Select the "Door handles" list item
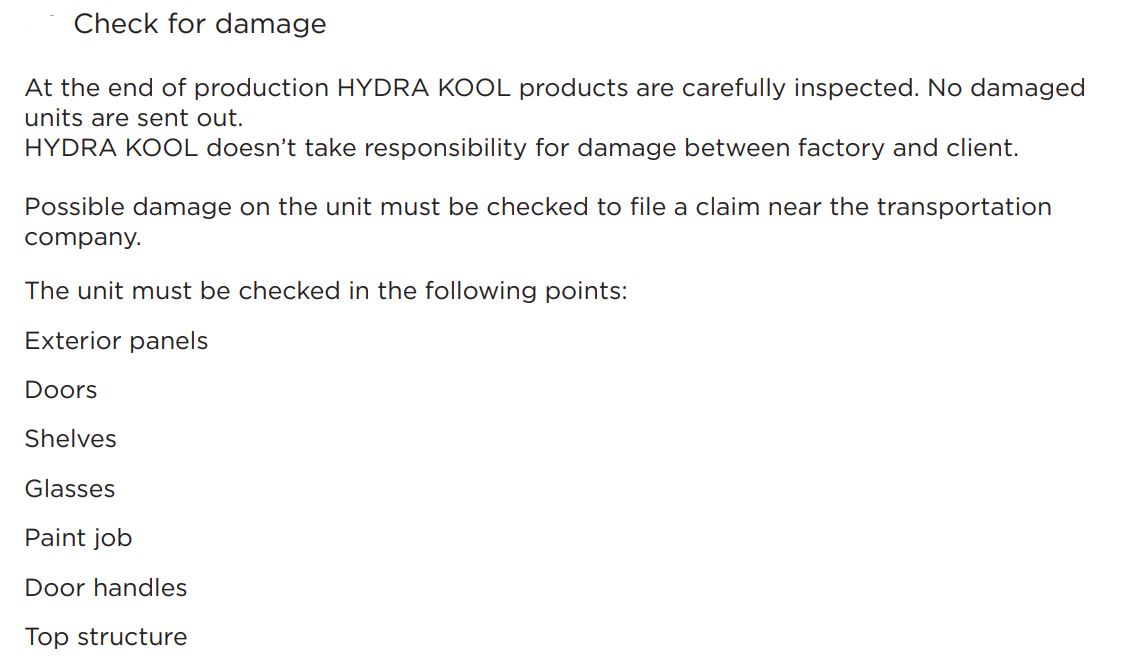This screenshot has height=658, width=1121. click(x=106, y=588)
